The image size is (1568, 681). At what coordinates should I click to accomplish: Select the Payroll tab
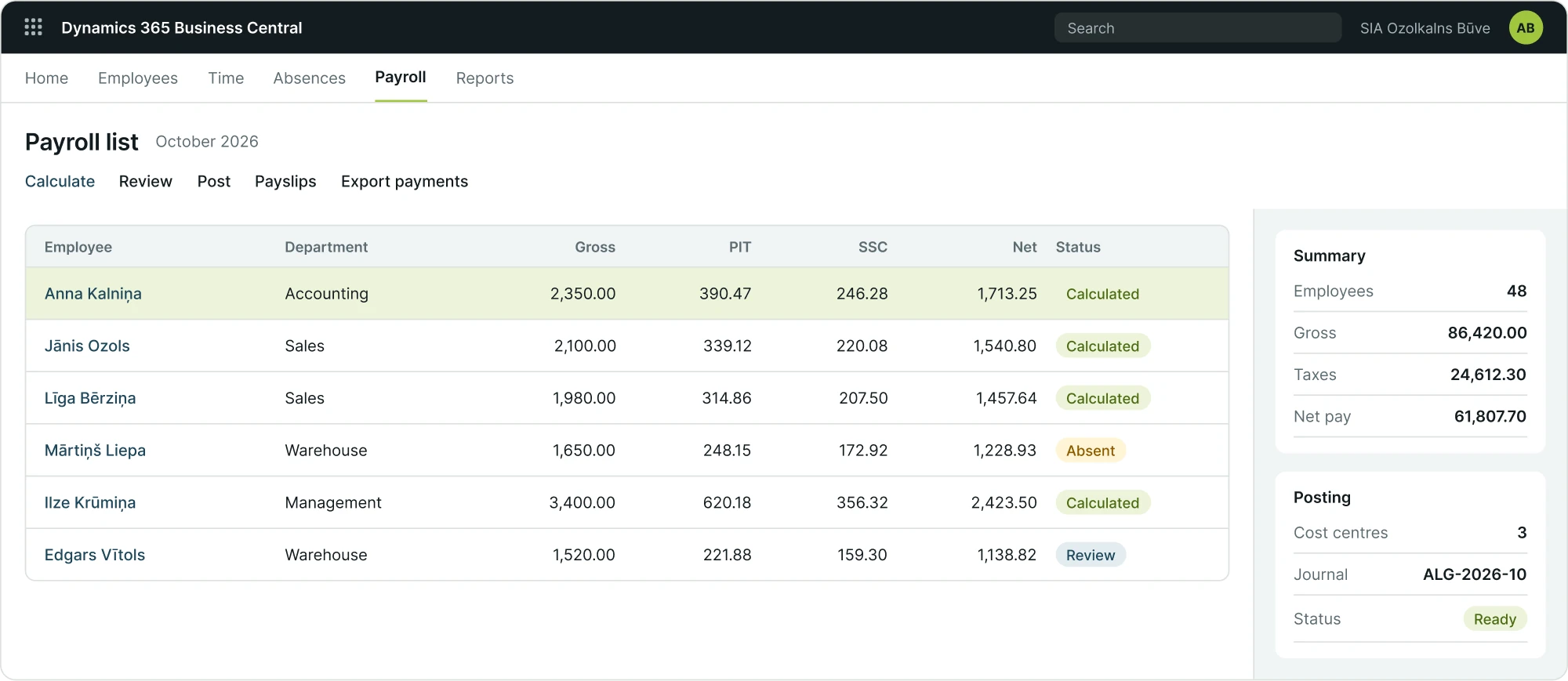pyautogui.click(x=401, y=78)
